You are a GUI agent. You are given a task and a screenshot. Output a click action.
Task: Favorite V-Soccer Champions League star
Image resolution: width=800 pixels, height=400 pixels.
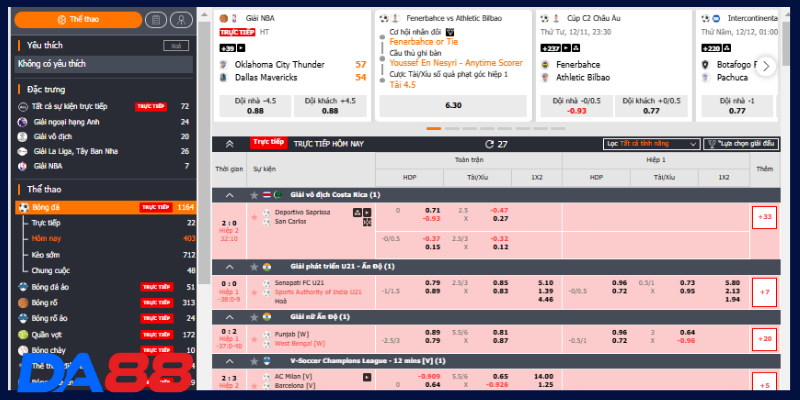point(254,361)
